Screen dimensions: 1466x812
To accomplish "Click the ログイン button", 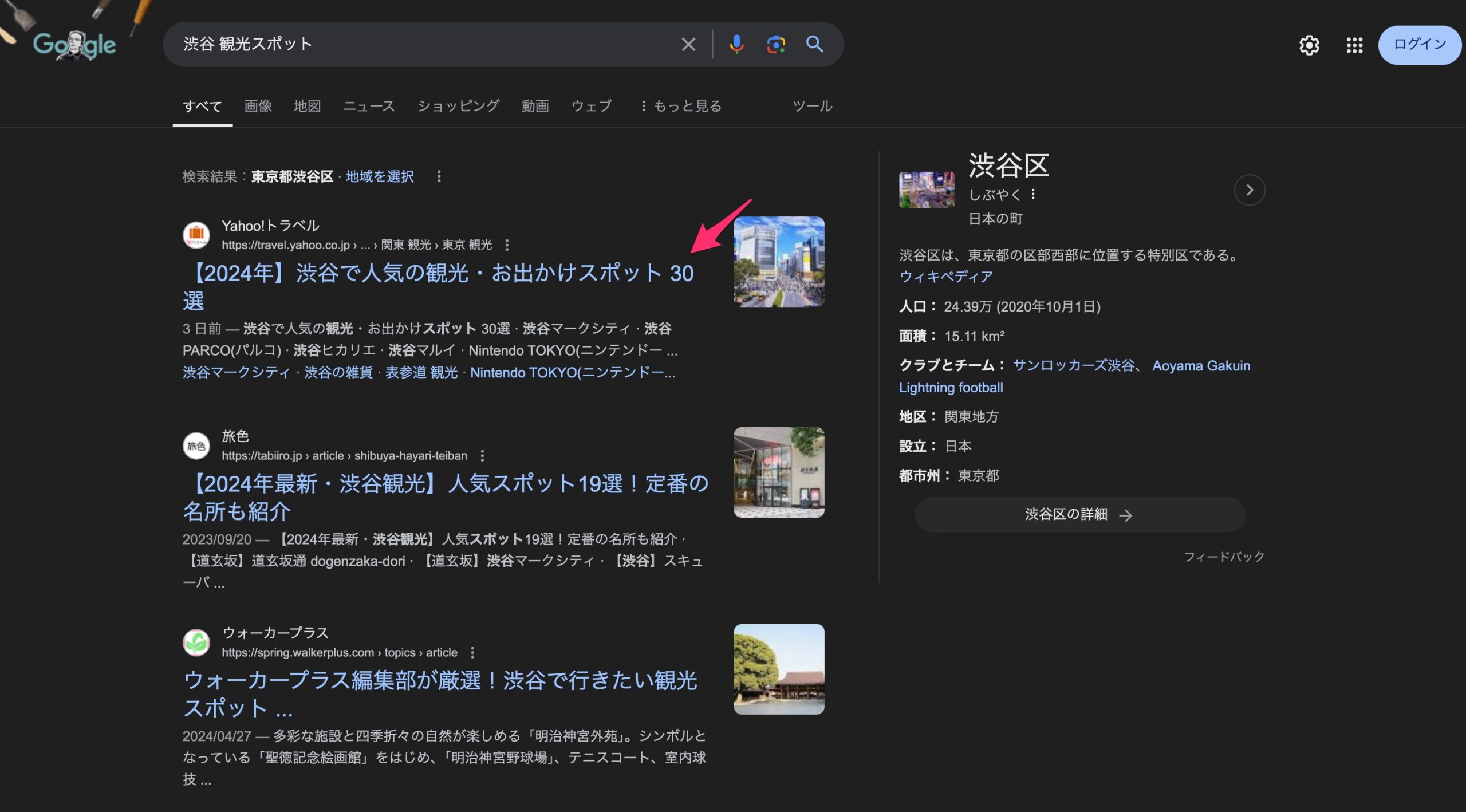I will click(x=1419, y=45).
